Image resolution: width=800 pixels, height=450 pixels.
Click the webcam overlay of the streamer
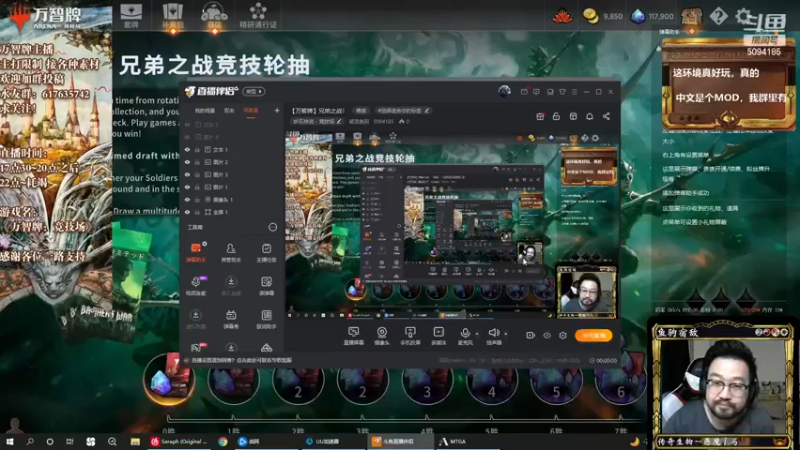coord(722,386)
